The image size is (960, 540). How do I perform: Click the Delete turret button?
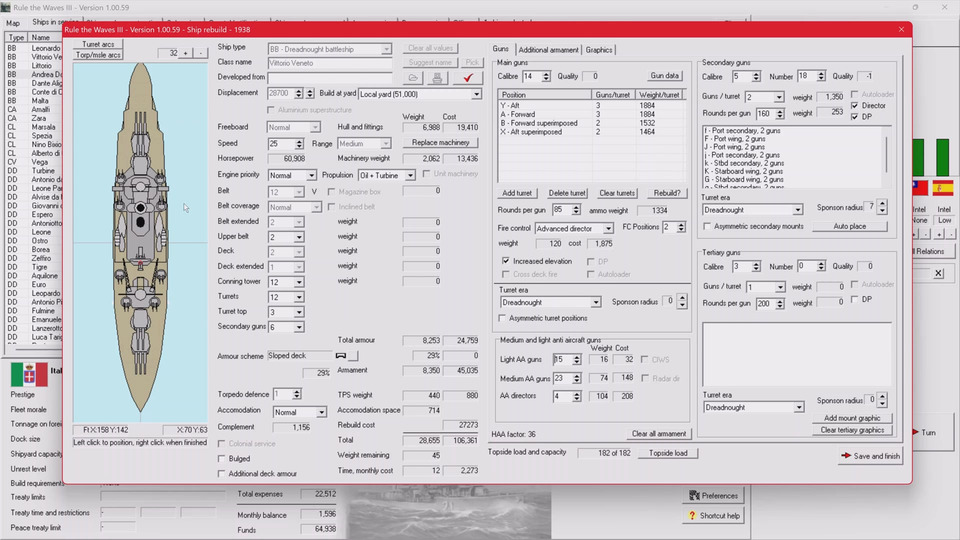(x=567, y=193)
